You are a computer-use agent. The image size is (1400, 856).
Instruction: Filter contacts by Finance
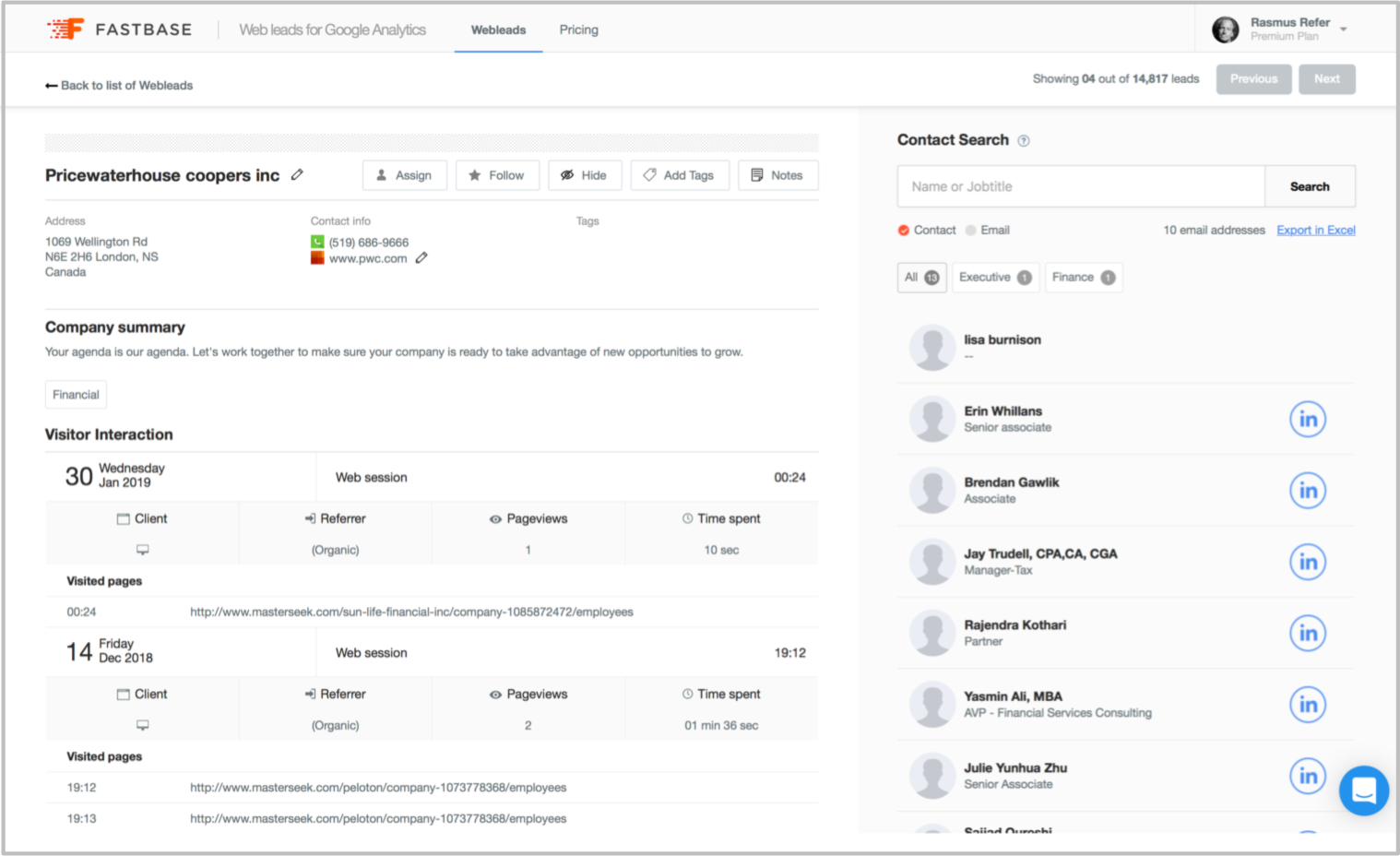pos(1084,278)
